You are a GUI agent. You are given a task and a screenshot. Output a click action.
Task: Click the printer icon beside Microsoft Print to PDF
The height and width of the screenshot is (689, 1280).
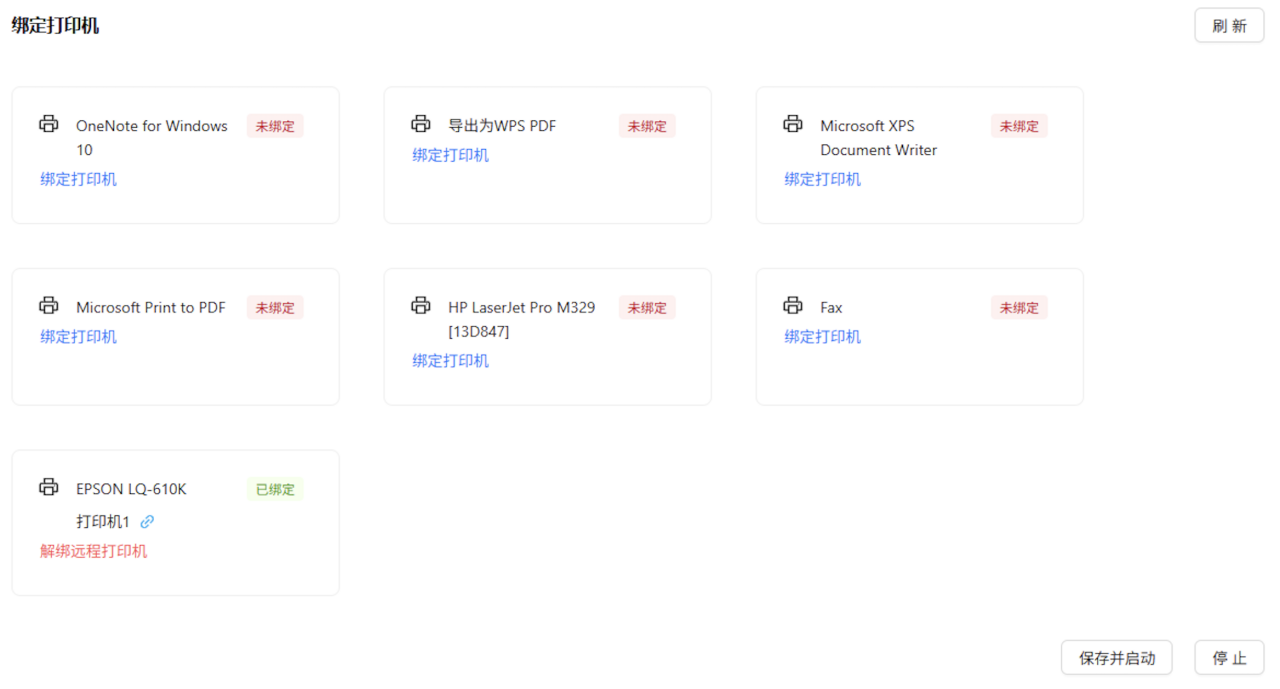coord(48,306)
